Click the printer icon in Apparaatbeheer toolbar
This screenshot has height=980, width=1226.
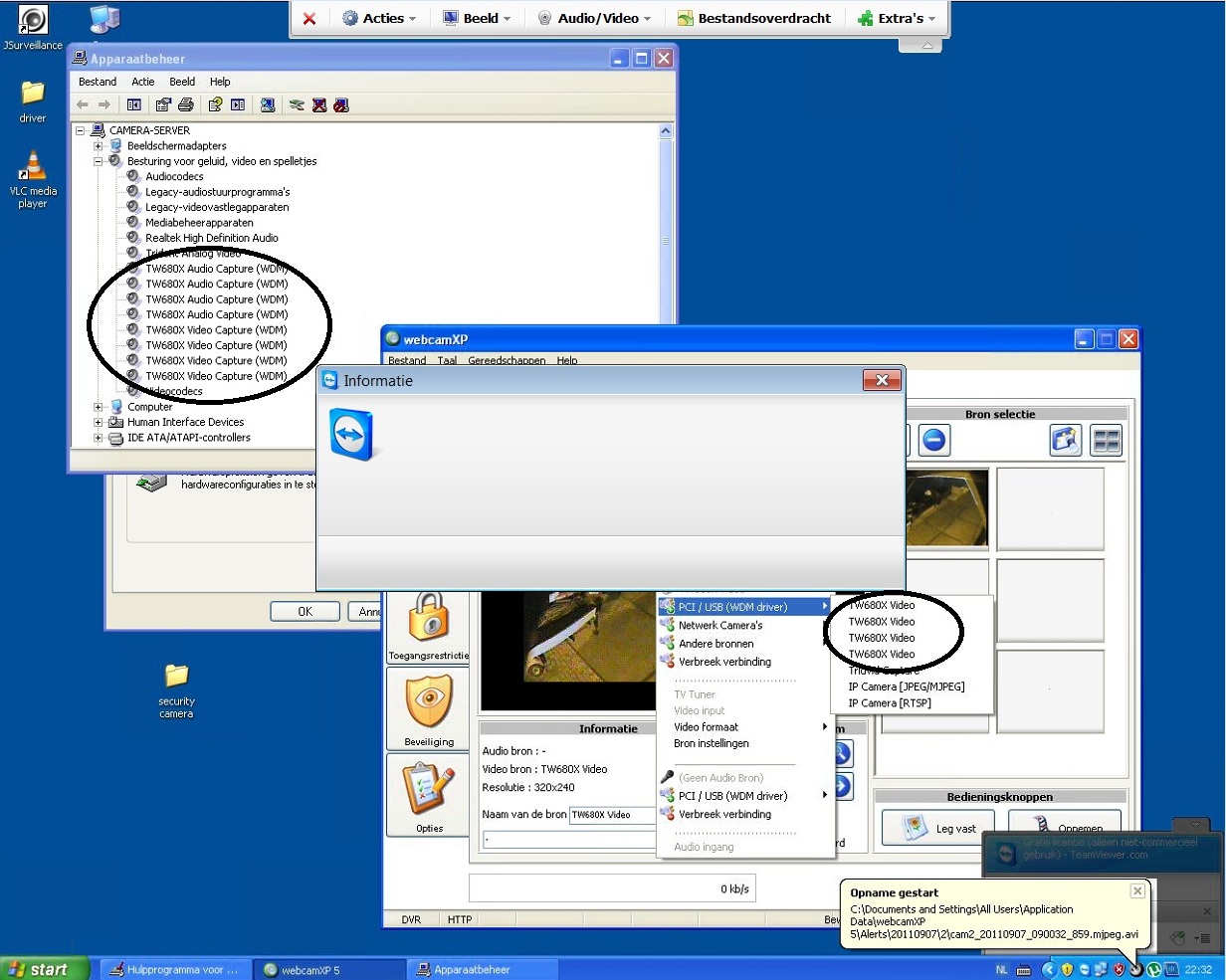(185, 104)
